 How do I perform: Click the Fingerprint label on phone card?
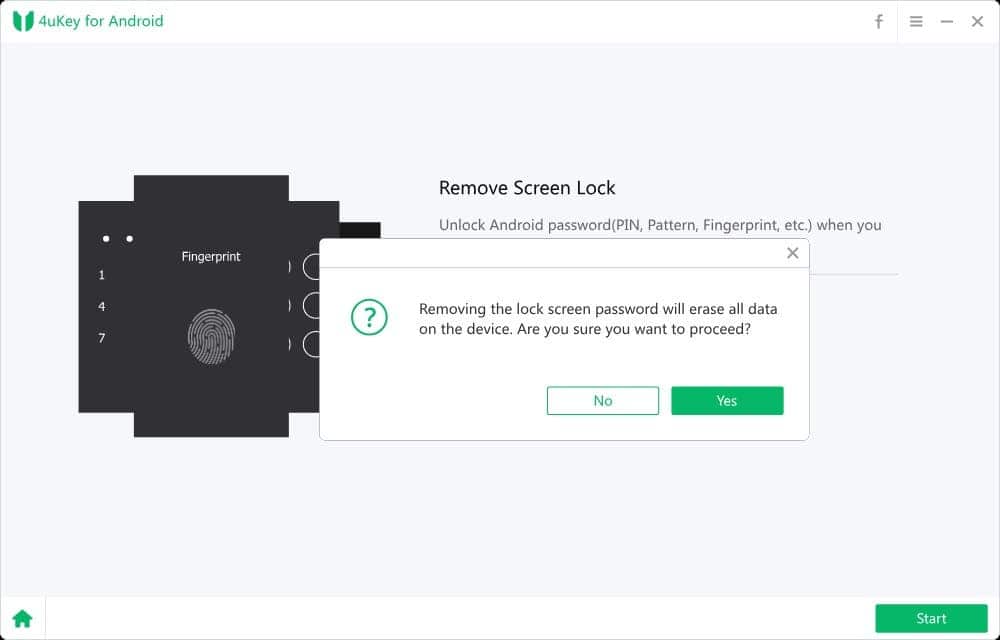[x=211, y=257]
